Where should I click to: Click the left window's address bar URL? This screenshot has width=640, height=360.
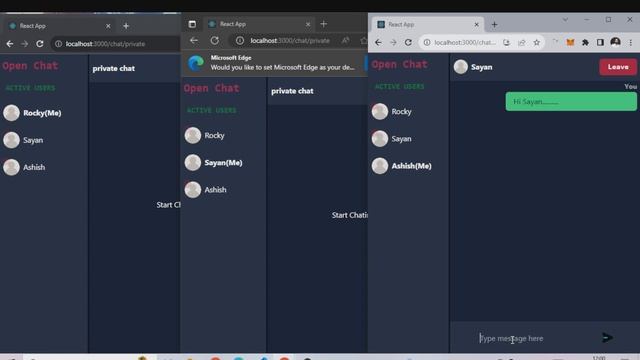[x=105, y=44]
